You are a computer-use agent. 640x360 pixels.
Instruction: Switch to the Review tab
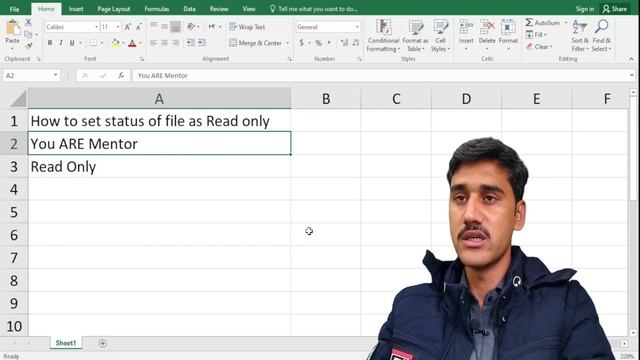pyautogui.click(x=219, y=9)
